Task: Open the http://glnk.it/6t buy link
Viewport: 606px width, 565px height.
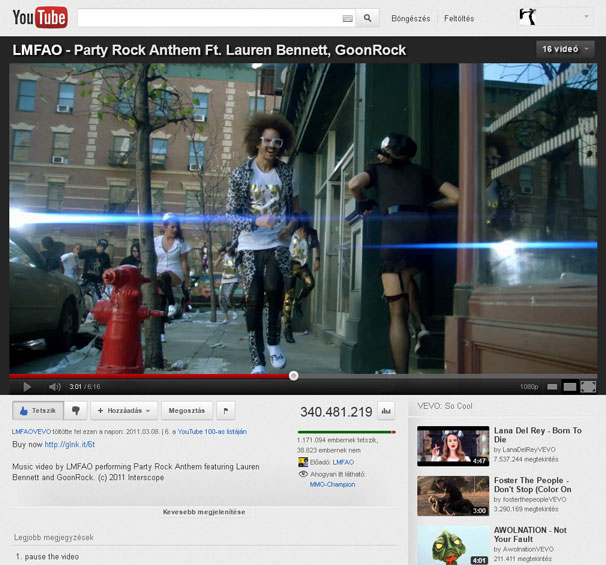Action: [x=70, y=444]
